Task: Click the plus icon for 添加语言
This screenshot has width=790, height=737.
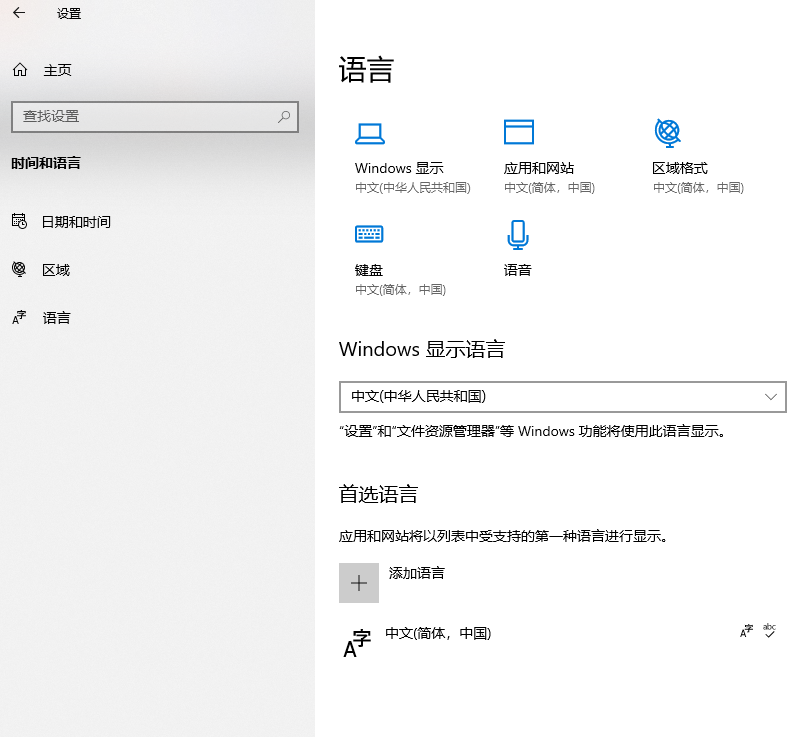Action: [359, 583]
